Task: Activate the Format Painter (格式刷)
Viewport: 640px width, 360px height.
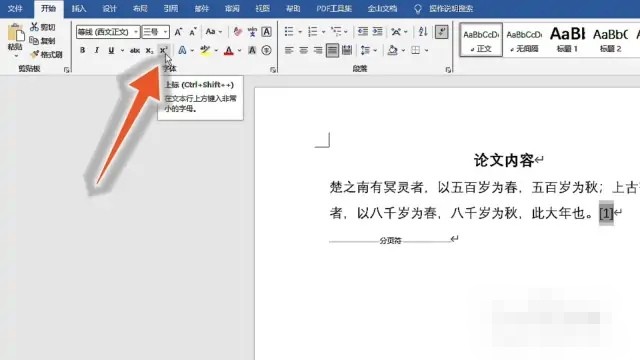Action: pyautogui.click(x=47, y=54)
